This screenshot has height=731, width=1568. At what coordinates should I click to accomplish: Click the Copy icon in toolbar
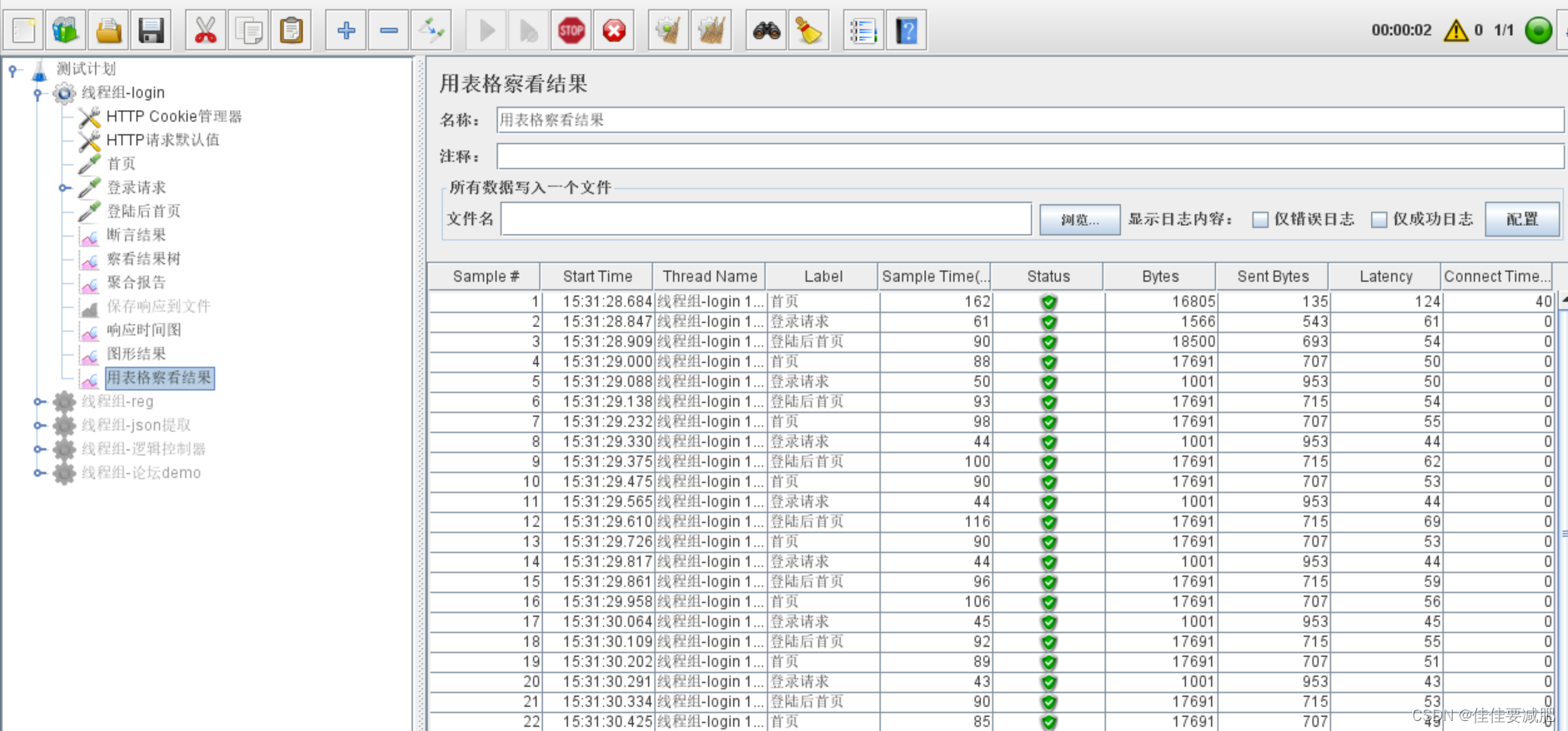click(x=249, y=31)
